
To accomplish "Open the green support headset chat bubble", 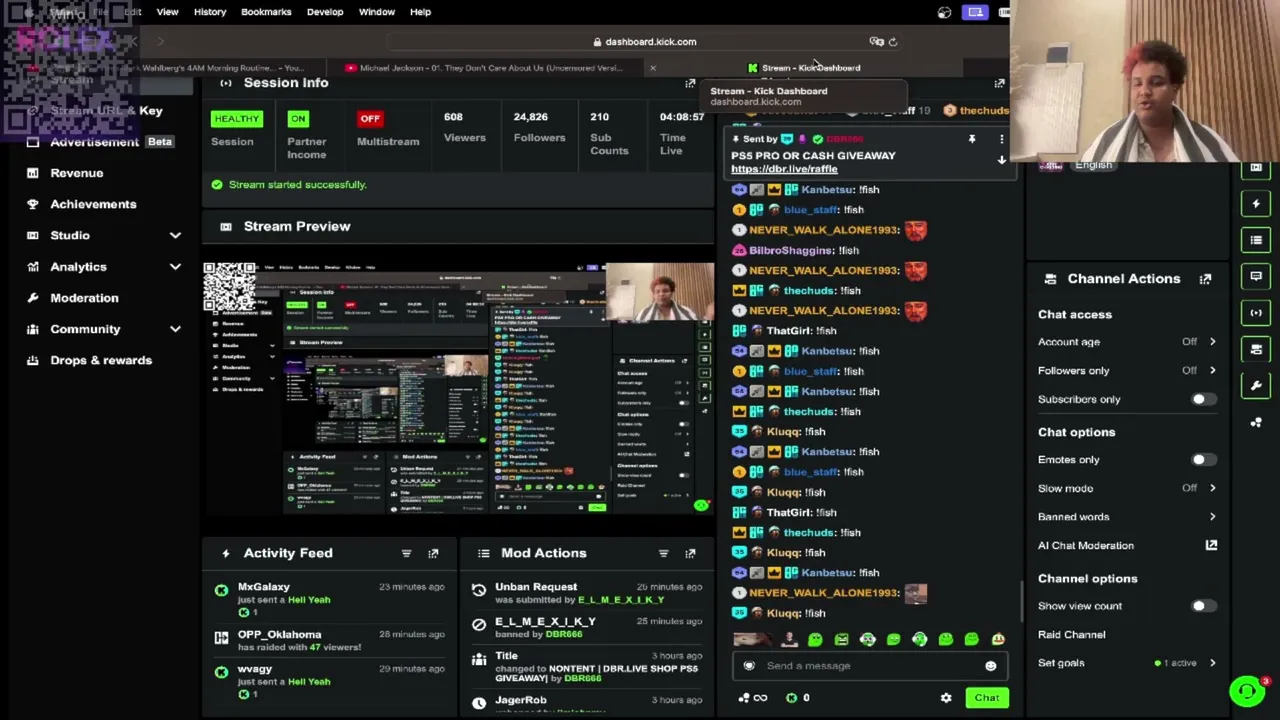I will tap(1247, 691).
